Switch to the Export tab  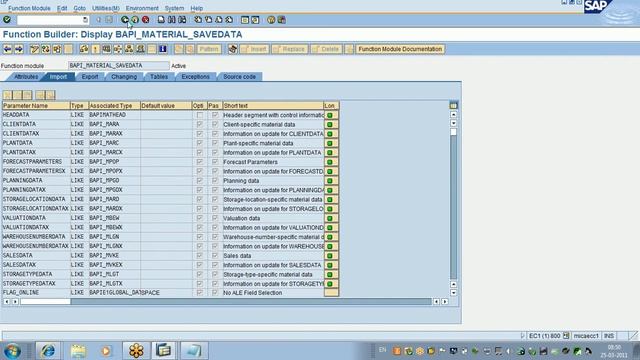(90, 77)
